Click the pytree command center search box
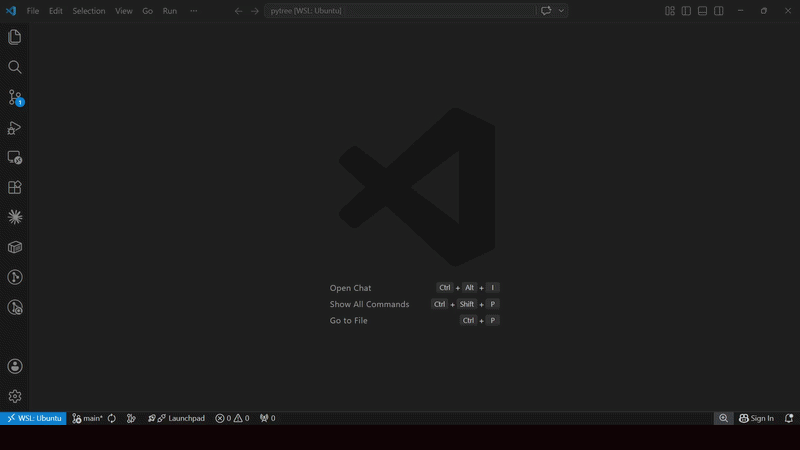 point(400,11)
